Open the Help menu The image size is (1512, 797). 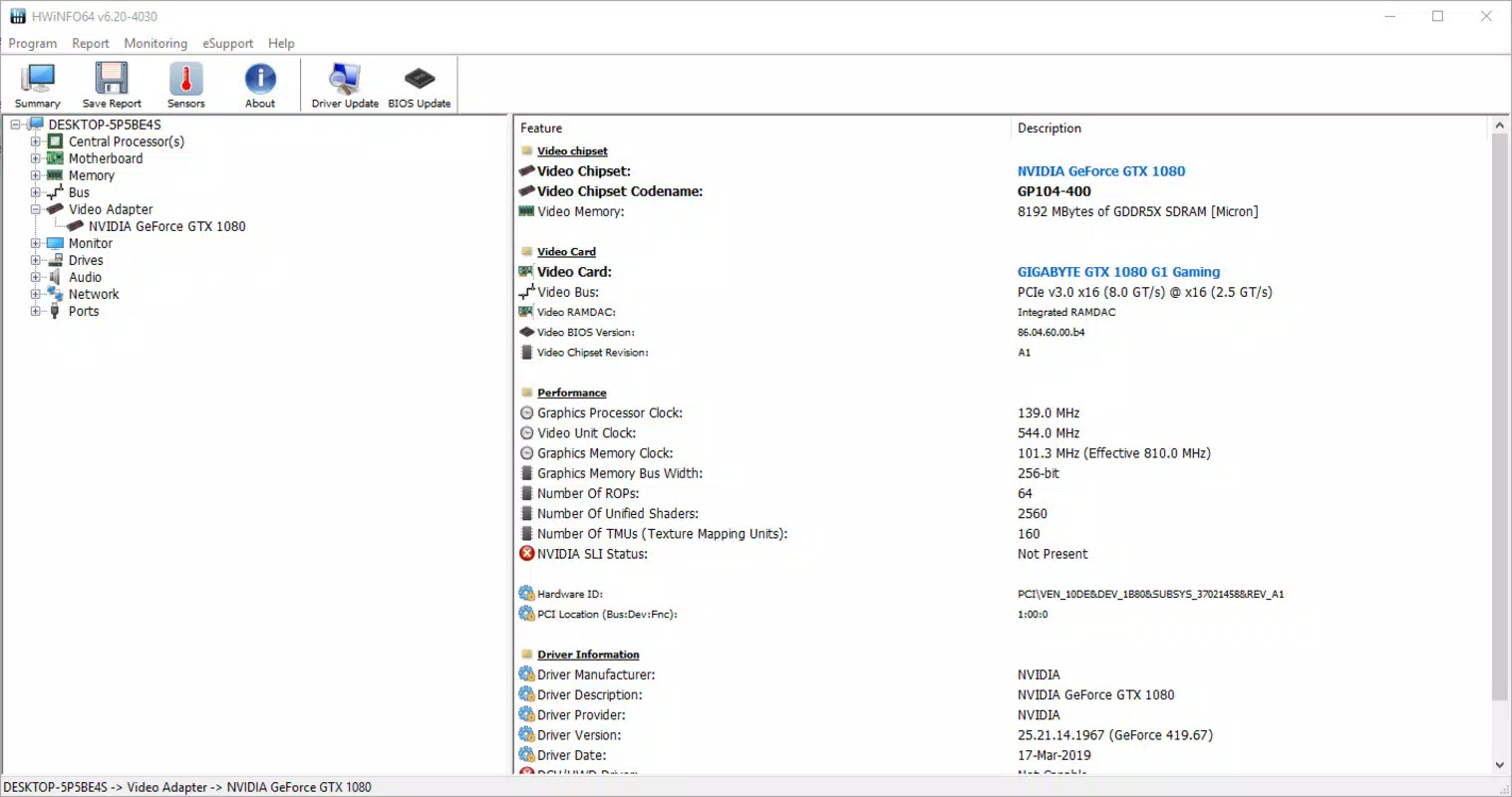tap(281, 44)
